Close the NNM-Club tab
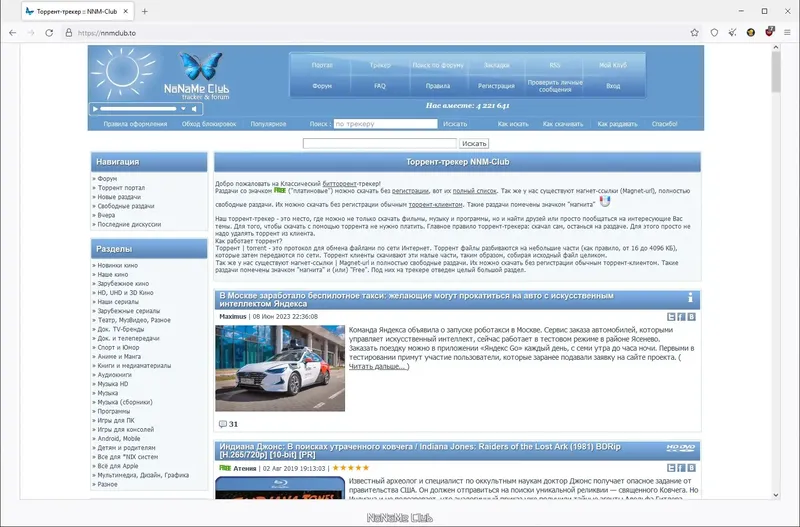 (x=126, y=11)
